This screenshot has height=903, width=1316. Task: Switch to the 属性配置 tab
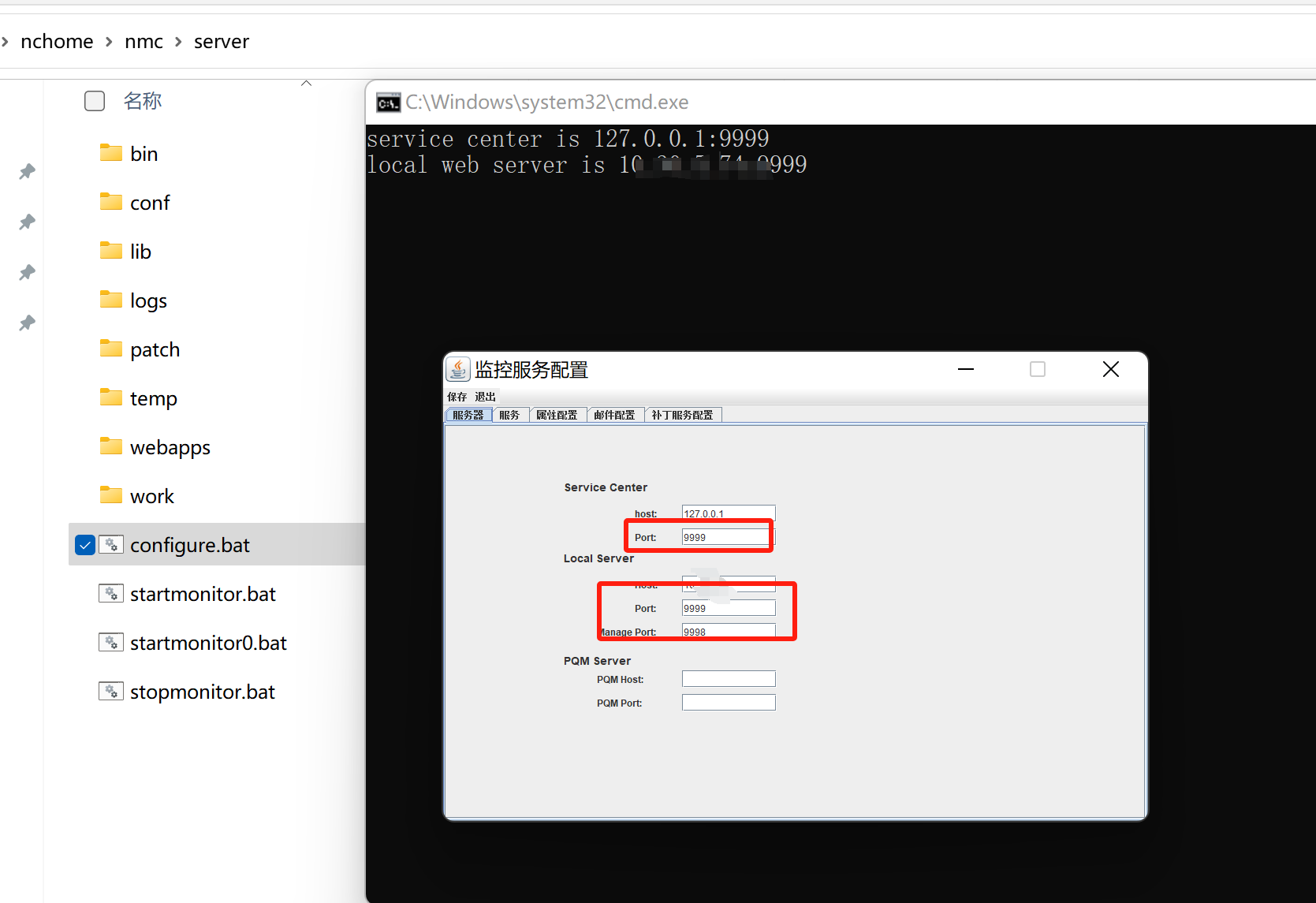557,415
